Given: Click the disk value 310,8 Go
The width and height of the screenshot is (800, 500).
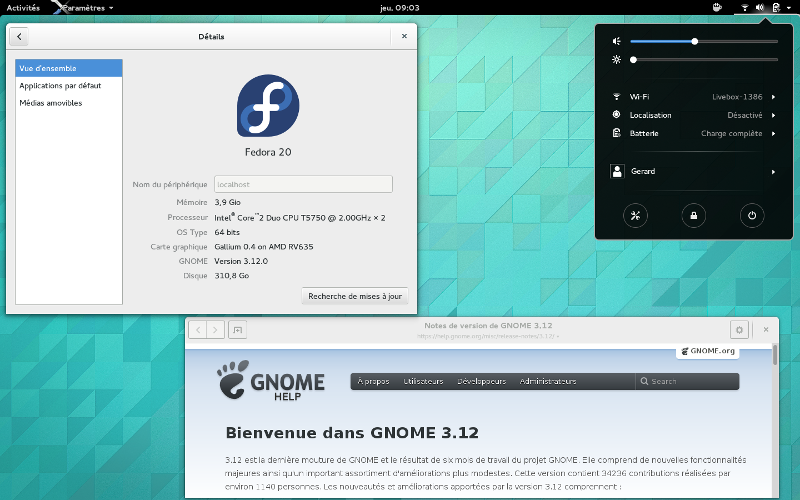Looking at the screenshot, I should [232, 276].
